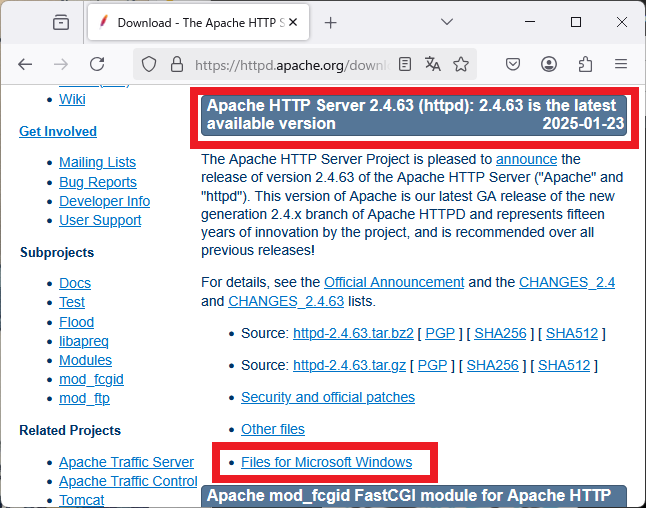This screenshot has height=508, width=646.
Task: Click the Related Projects heading text
Action: [x=70, y=430]
